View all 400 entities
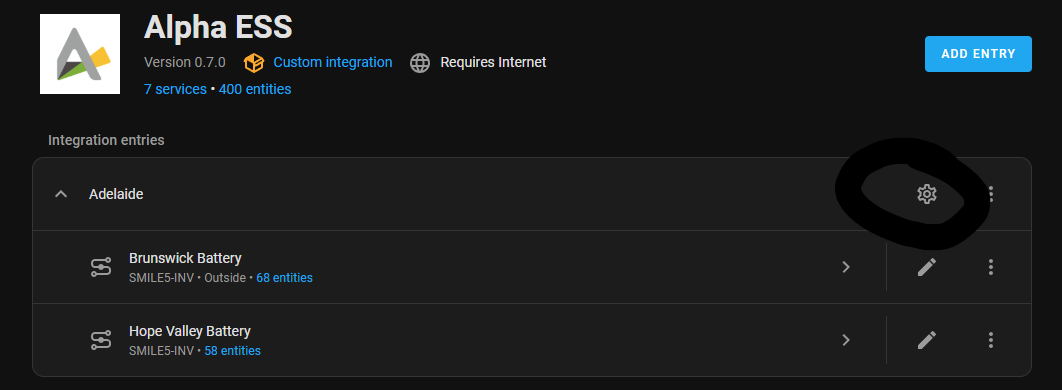Screen dimensions: 1062x390 [255, 89]
